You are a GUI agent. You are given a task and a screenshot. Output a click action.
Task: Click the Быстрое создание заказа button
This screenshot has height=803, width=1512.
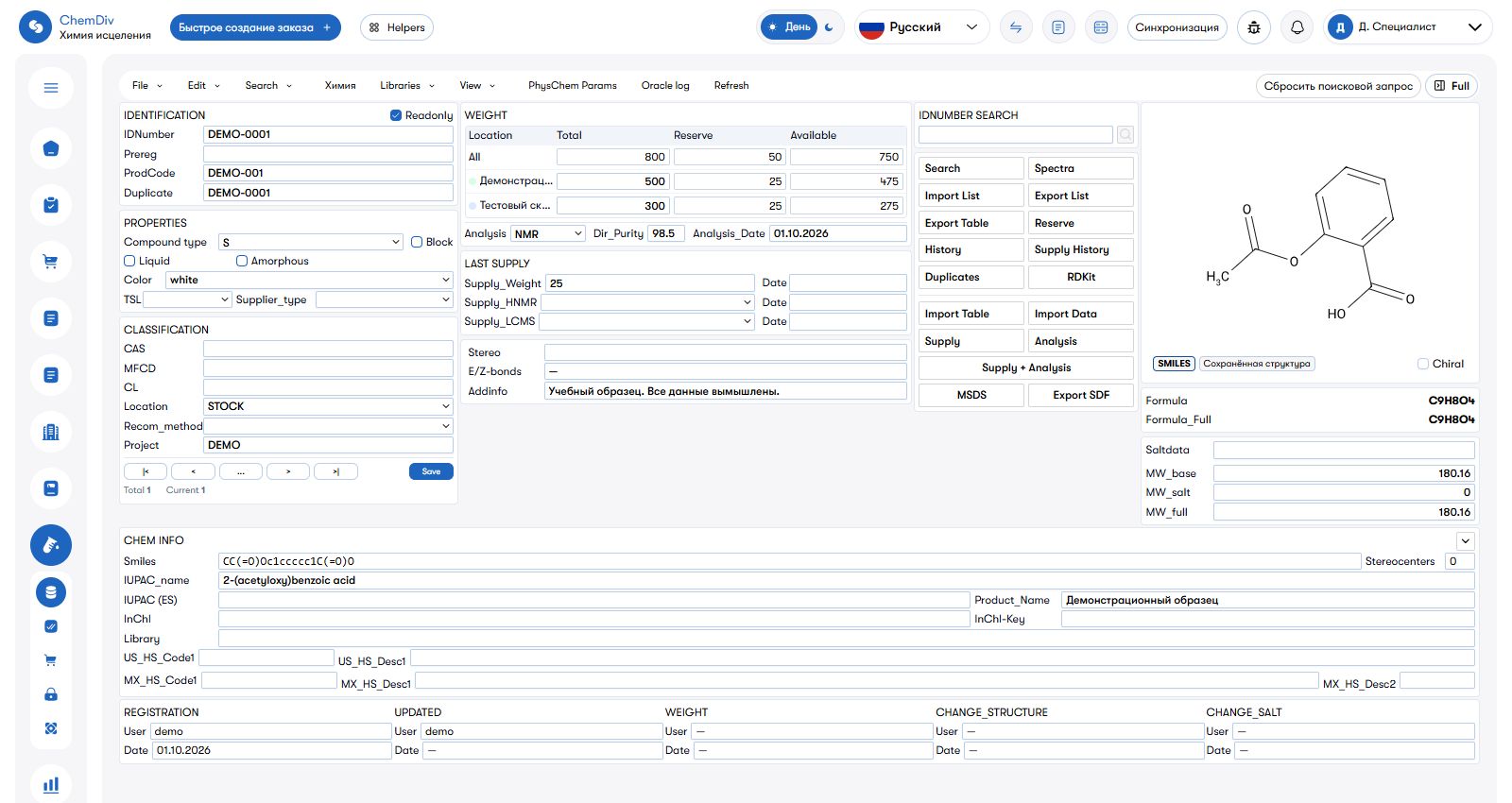[255, 27]
